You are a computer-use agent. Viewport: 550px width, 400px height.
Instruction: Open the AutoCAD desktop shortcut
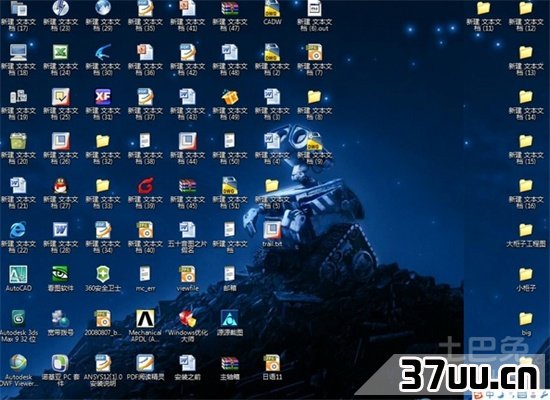pos(18,274)
